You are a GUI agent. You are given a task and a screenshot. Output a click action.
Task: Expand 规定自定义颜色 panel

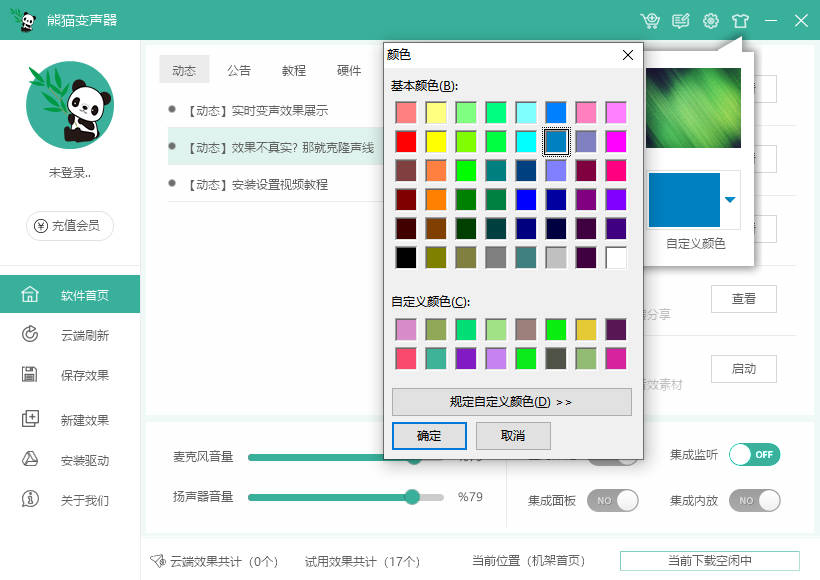[x=511, y=402]
